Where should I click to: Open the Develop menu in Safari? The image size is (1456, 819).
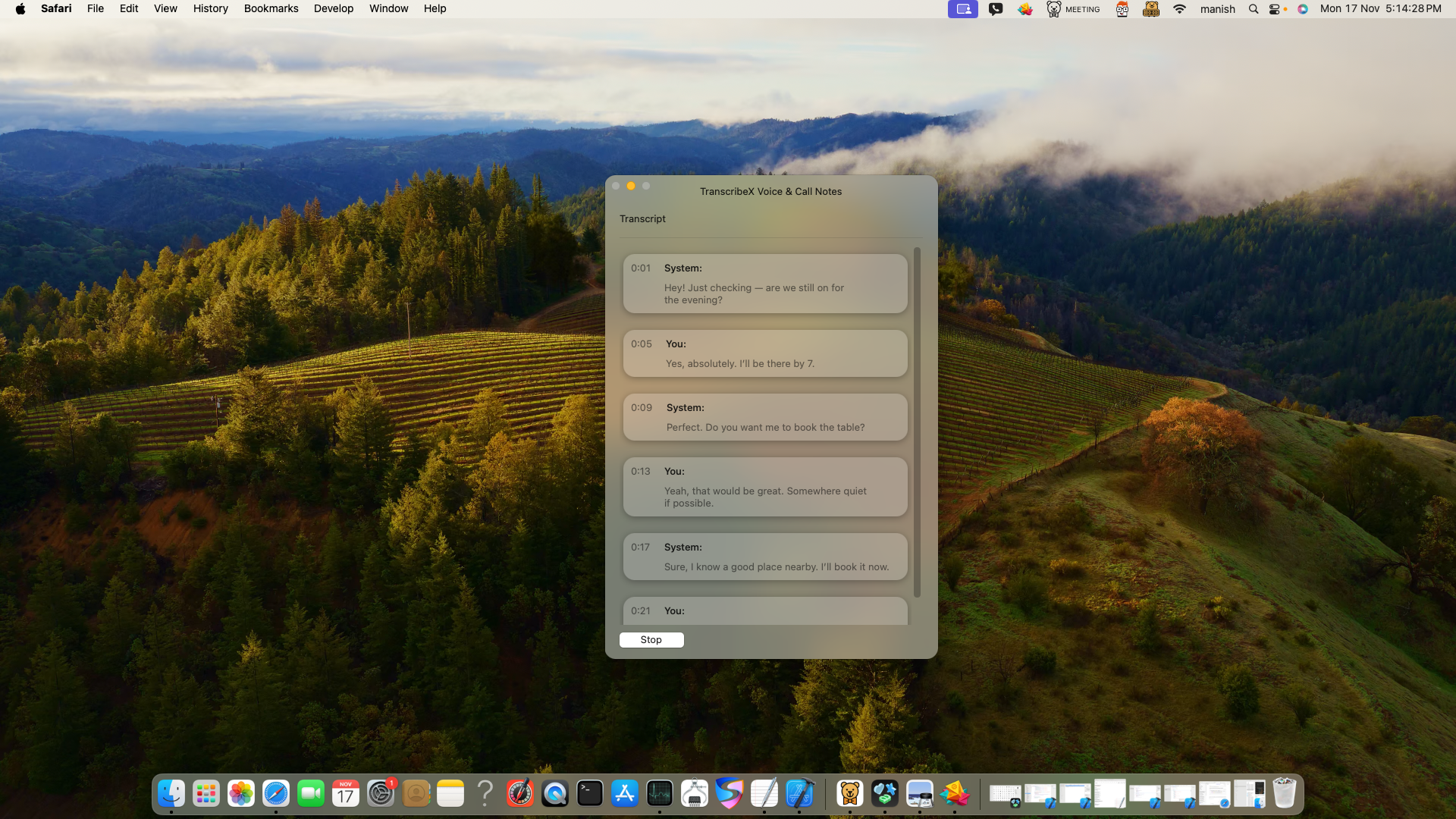point(333,8)
